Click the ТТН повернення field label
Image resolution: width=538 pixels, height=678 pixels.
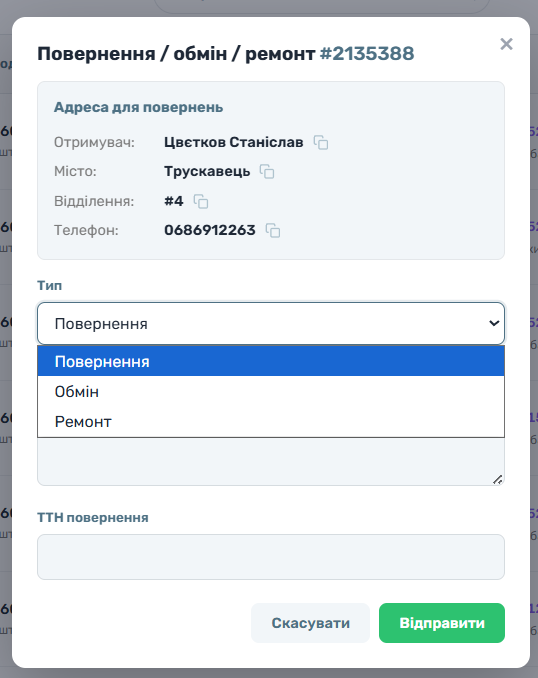pos(93,518)
